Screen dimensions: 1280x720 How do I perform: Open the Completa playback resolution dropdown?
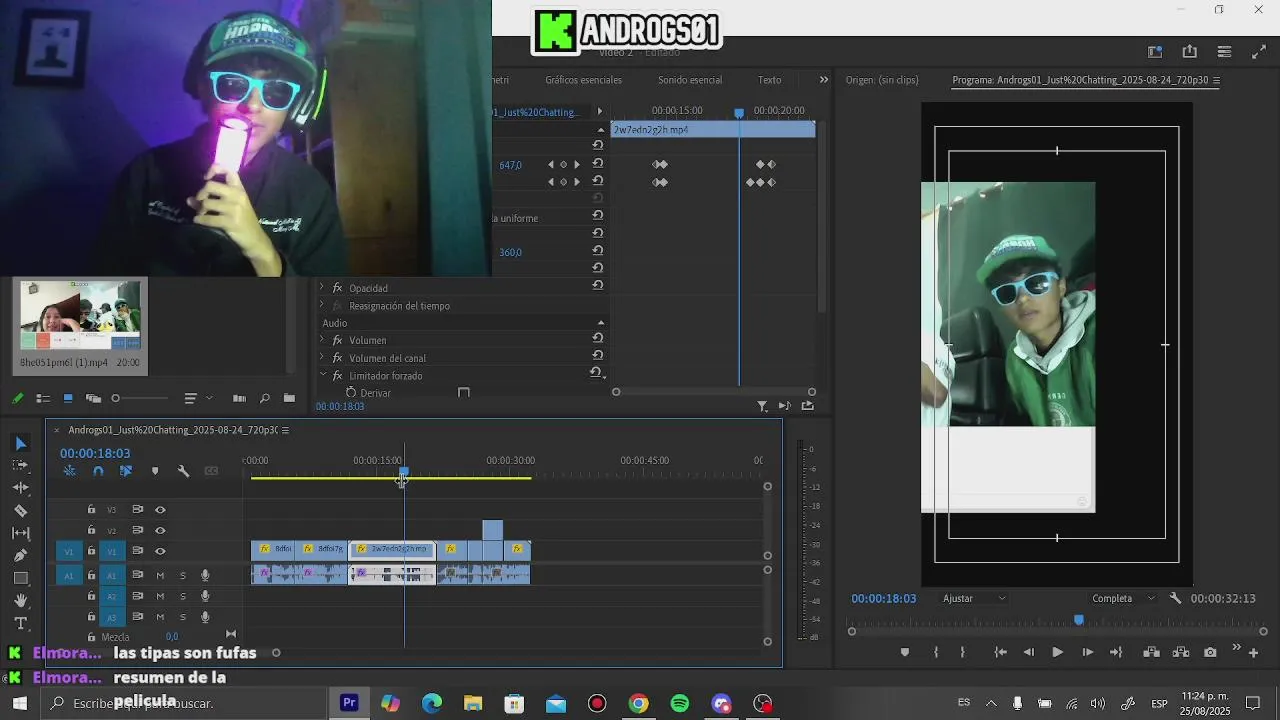[1123, 598]
